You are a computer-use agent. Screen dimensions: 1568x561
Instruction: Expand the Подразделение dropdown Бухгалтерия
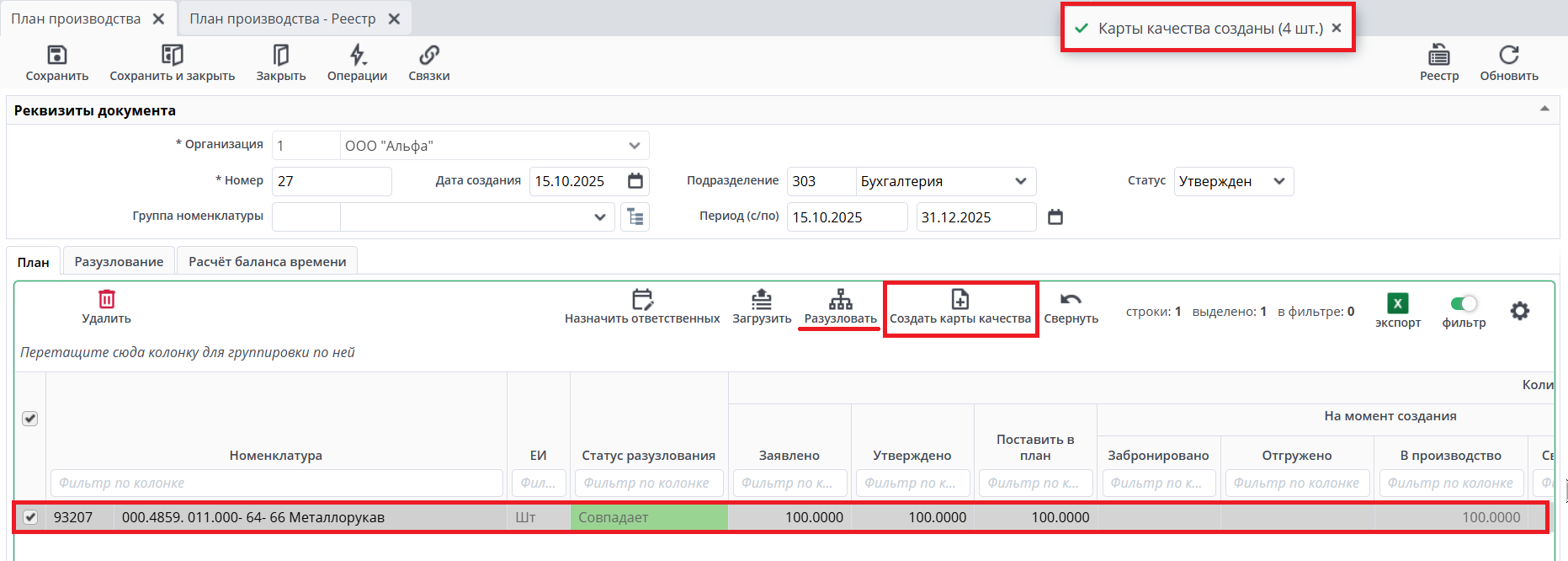[x=1021, y=181]
